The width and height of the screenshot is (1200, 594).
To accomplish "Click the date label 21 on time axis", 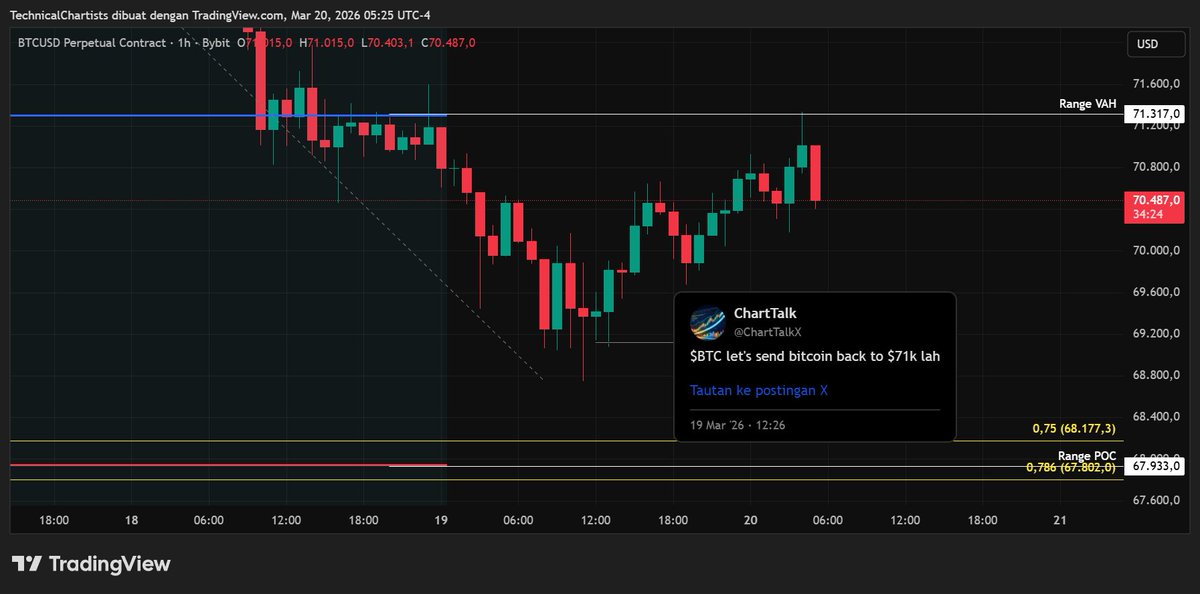I will pyautogui.click(x=1061, y=520).
